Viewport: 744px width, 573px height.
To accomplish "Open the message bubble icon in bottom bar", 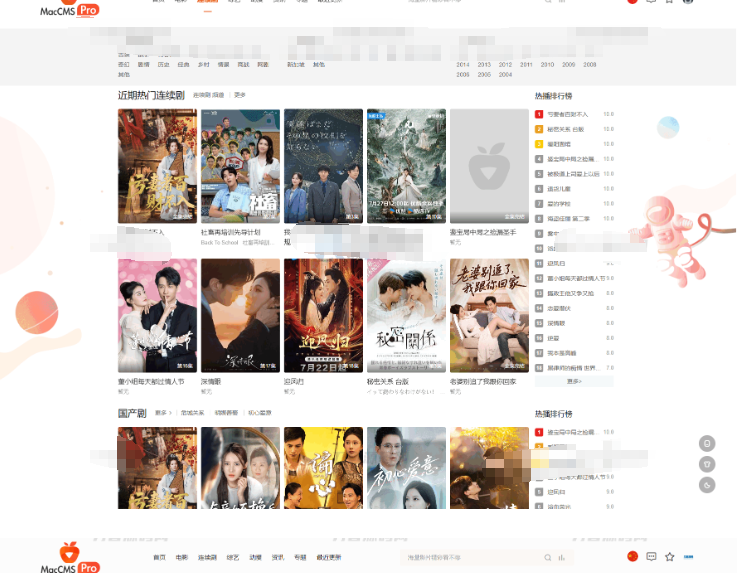I will (x=651, y=556).
